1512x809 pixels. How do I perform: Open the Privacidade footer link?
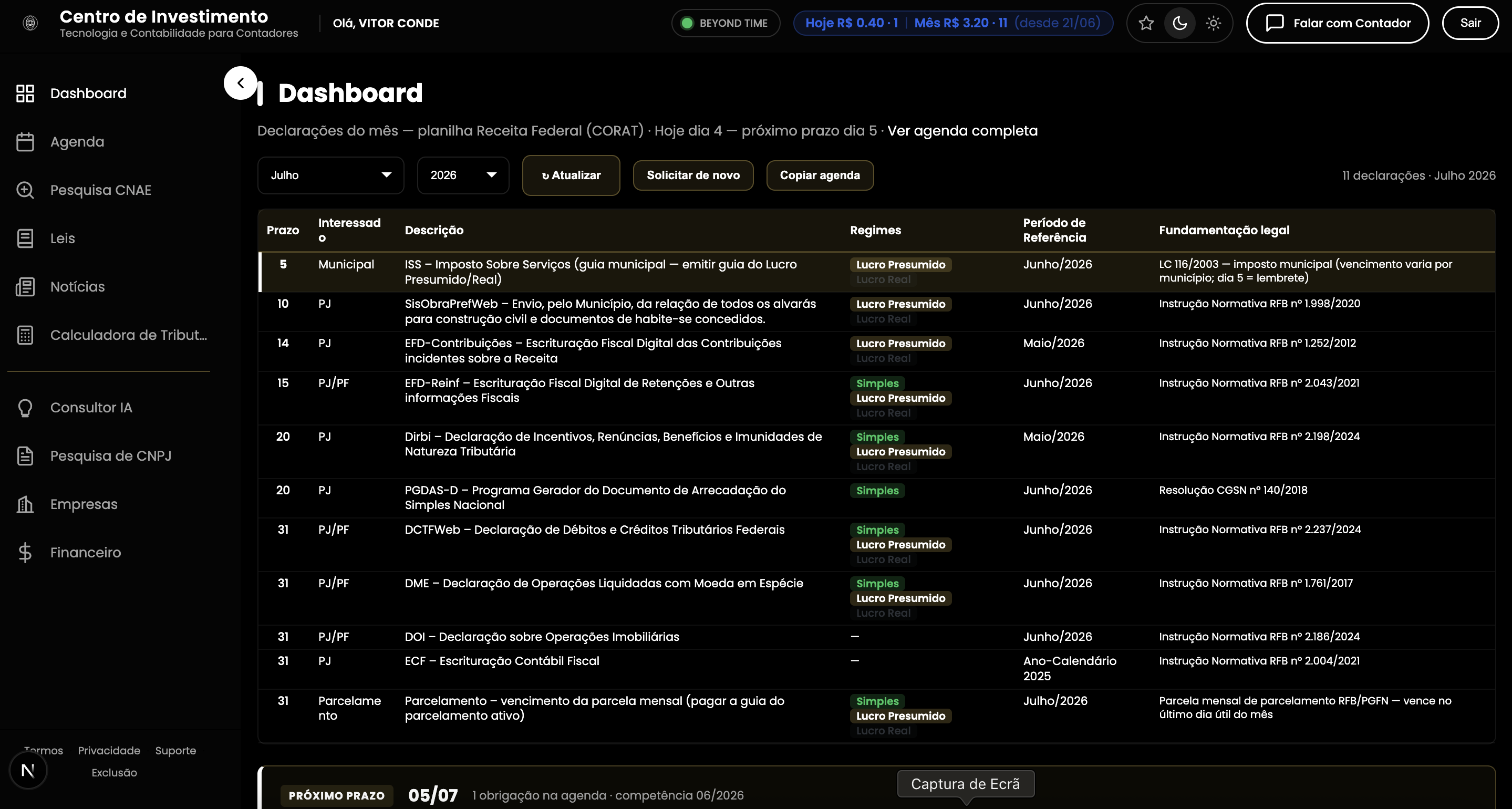(x=109, y=751)
